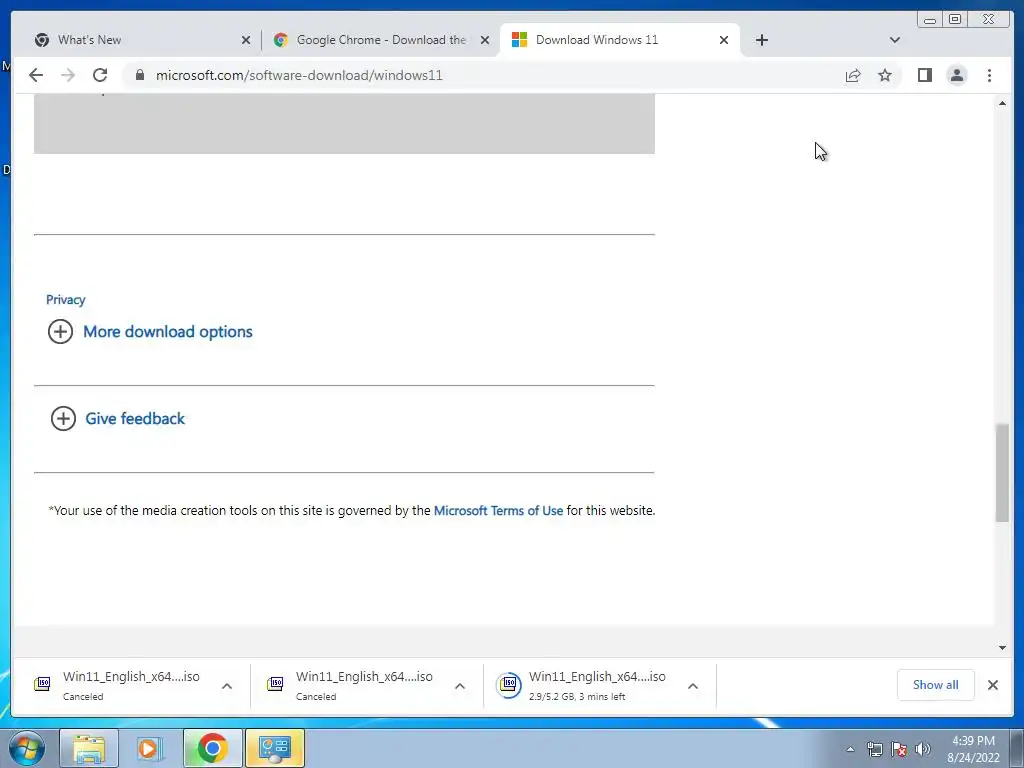
Task: Click network tray icon
Action: pos(874,749)
